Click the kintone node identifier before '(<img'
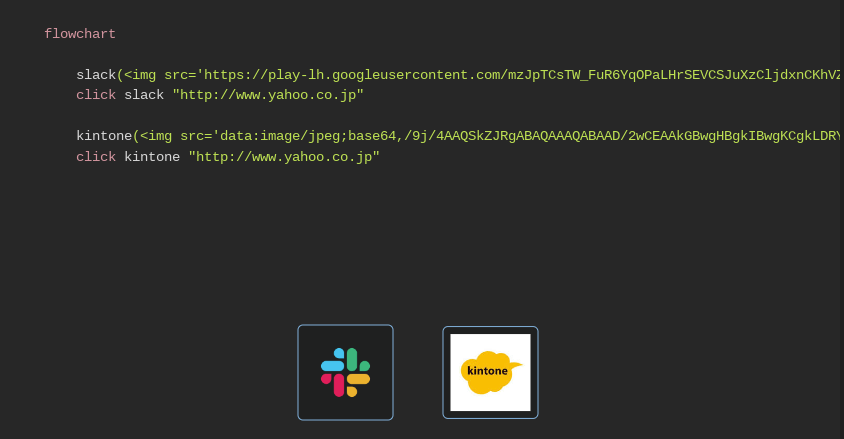844x439 pixels. pos(104,136)
